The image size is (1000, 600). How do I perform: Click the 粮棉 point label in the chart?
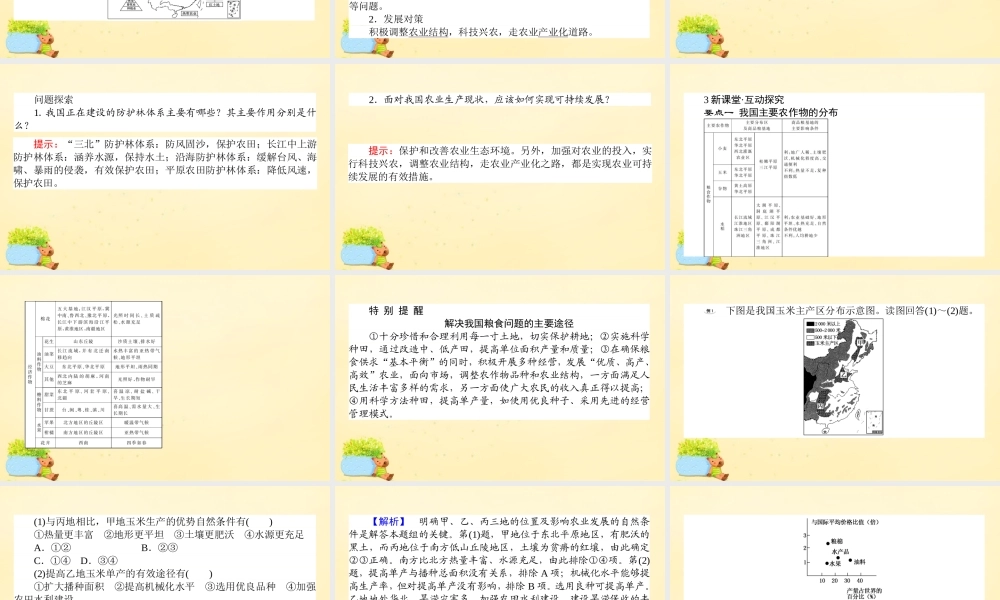(x=837, y=541)
